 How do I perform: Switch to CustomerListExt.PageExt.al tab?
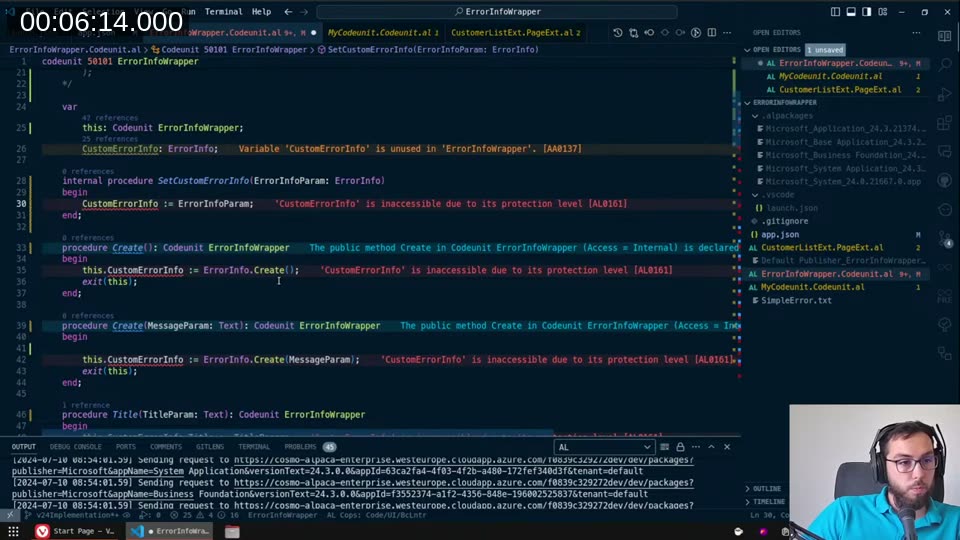click(x=515, y=32)
